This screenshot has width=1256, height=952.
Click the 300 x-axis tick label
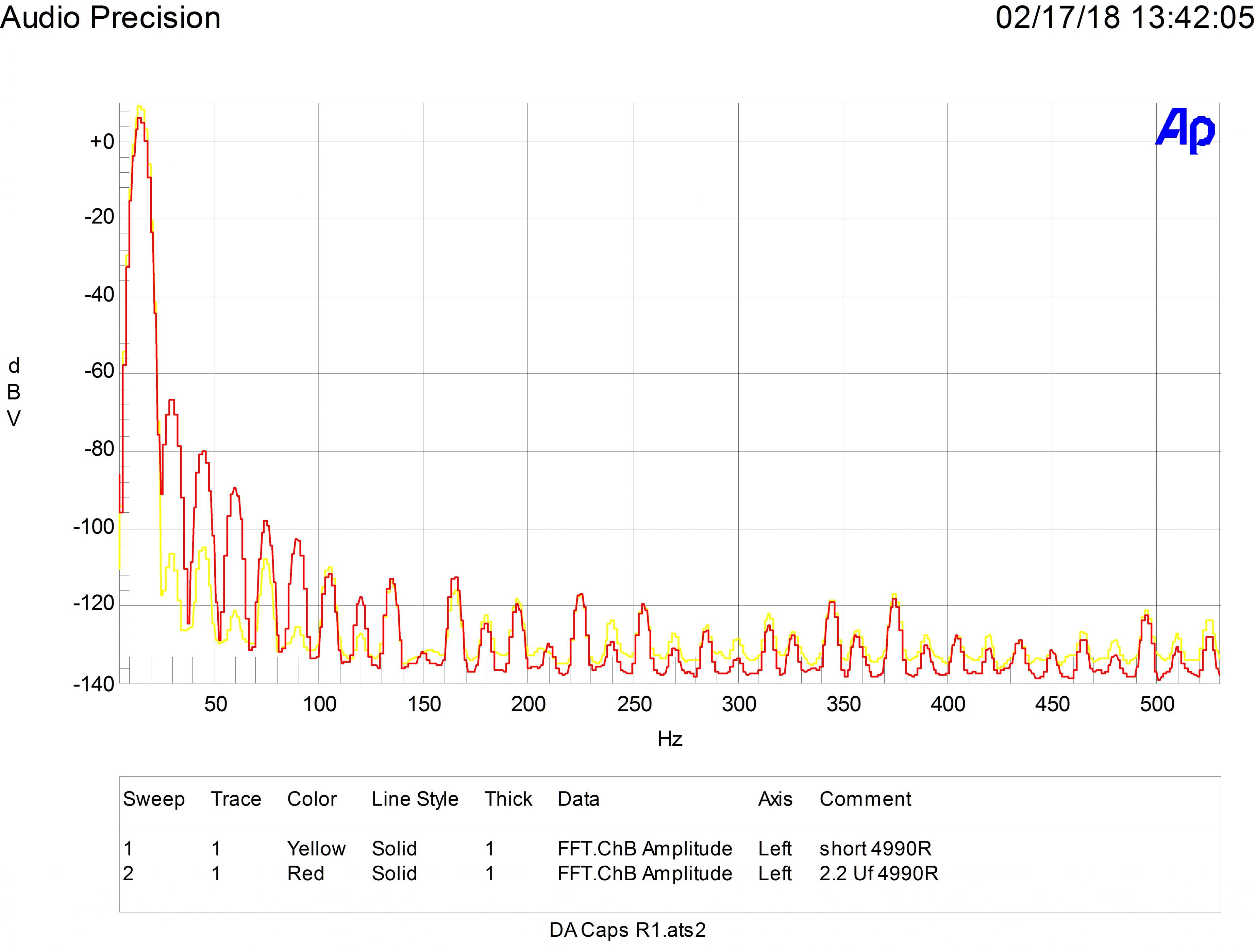click(x=739, y=704)
